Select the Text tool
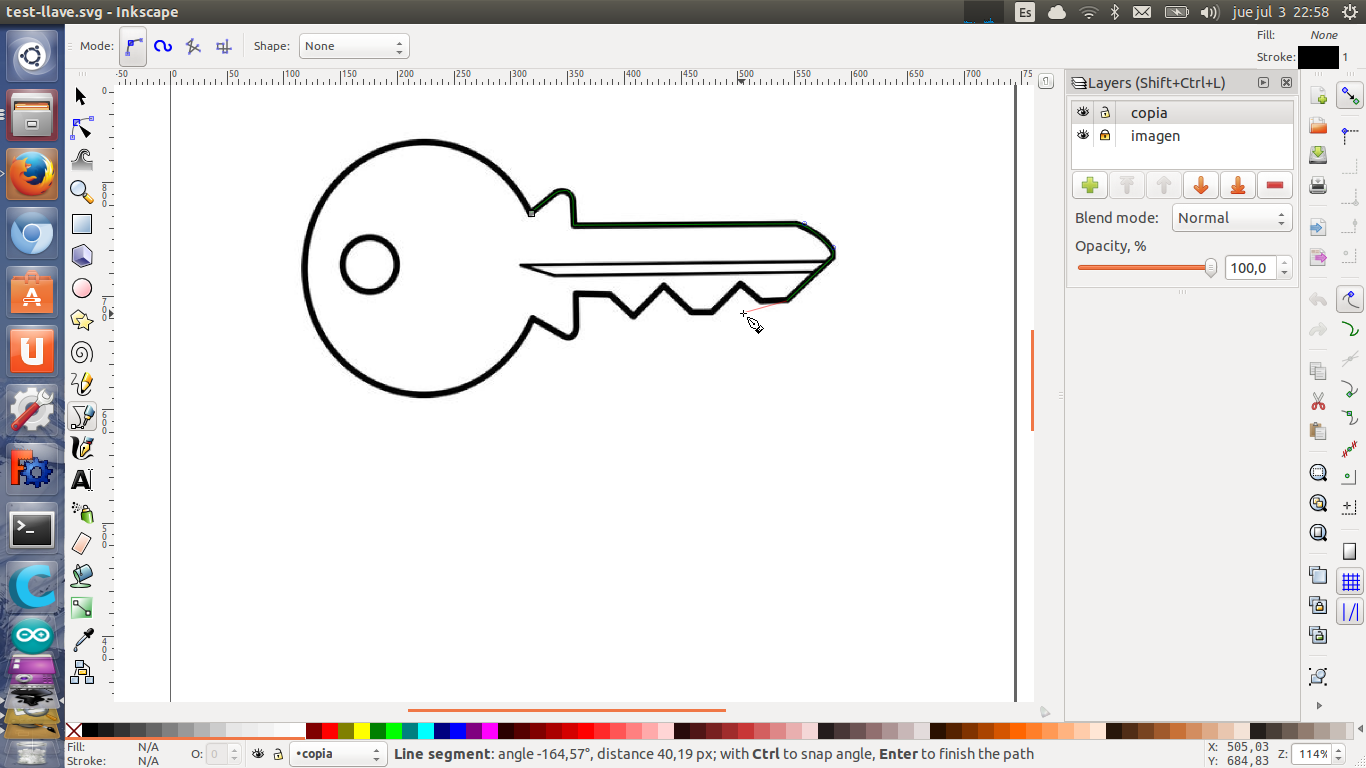Screen dimensions: 1366x768 [x=81, y=480]
